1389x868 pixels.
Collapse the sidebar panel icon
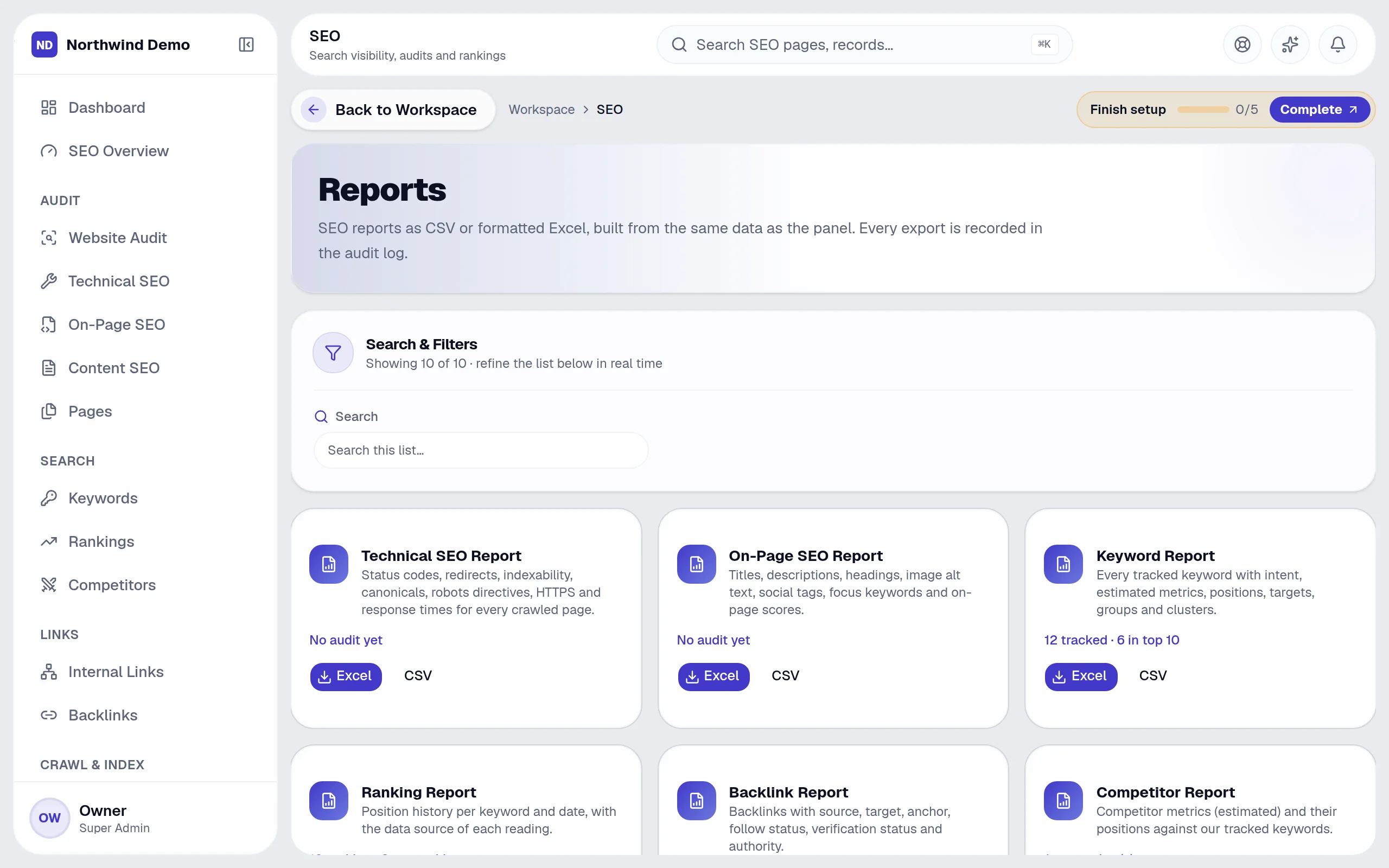click(246, 44)
